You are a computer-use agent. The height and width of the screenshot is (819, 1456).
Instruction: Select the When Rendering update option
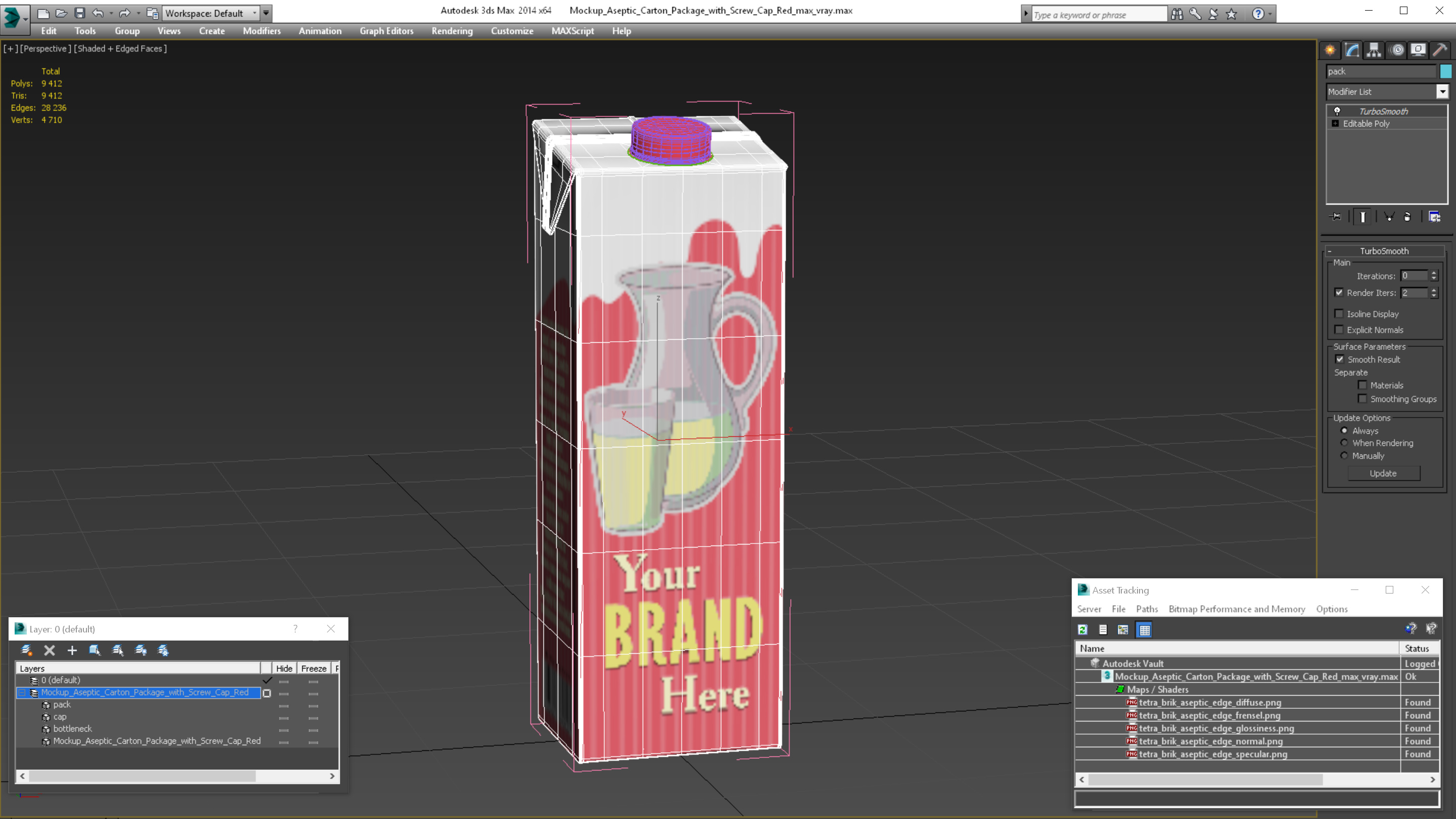coord(1344,442)
